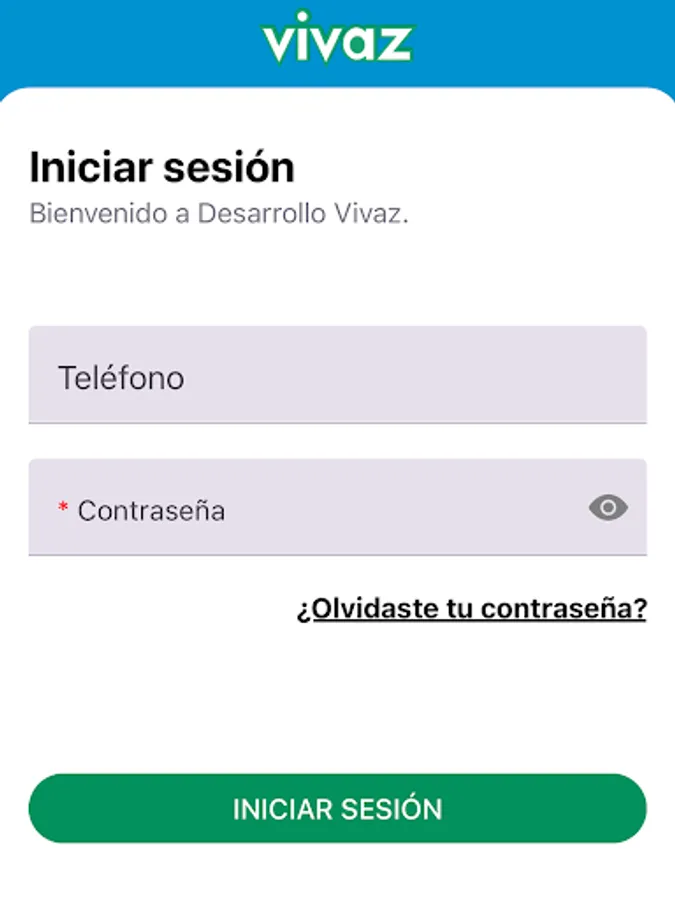Screen dimensions: 675x900
Task: Open the ¿Olvidaste tu contraseña? link
Action: point(471,606)
